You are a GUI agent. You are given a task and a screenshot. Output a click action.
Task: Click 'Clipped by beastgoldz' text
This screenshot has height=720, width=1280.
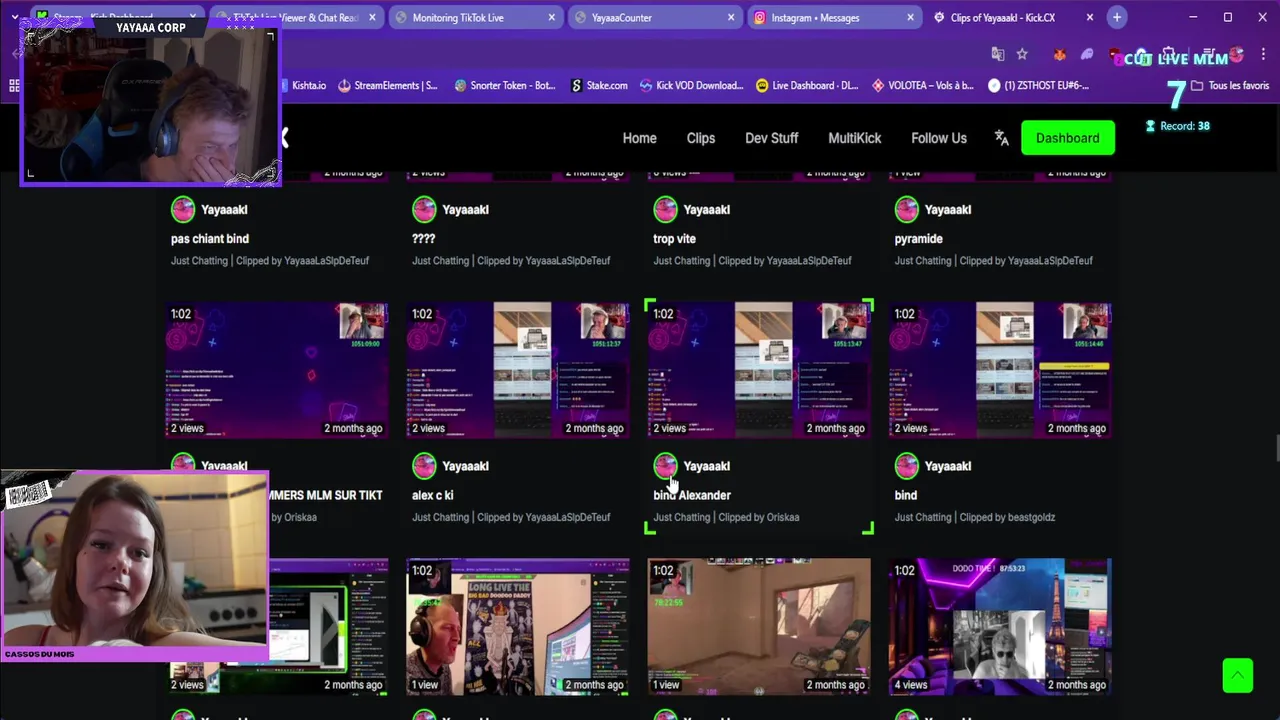coord(1007,517)
